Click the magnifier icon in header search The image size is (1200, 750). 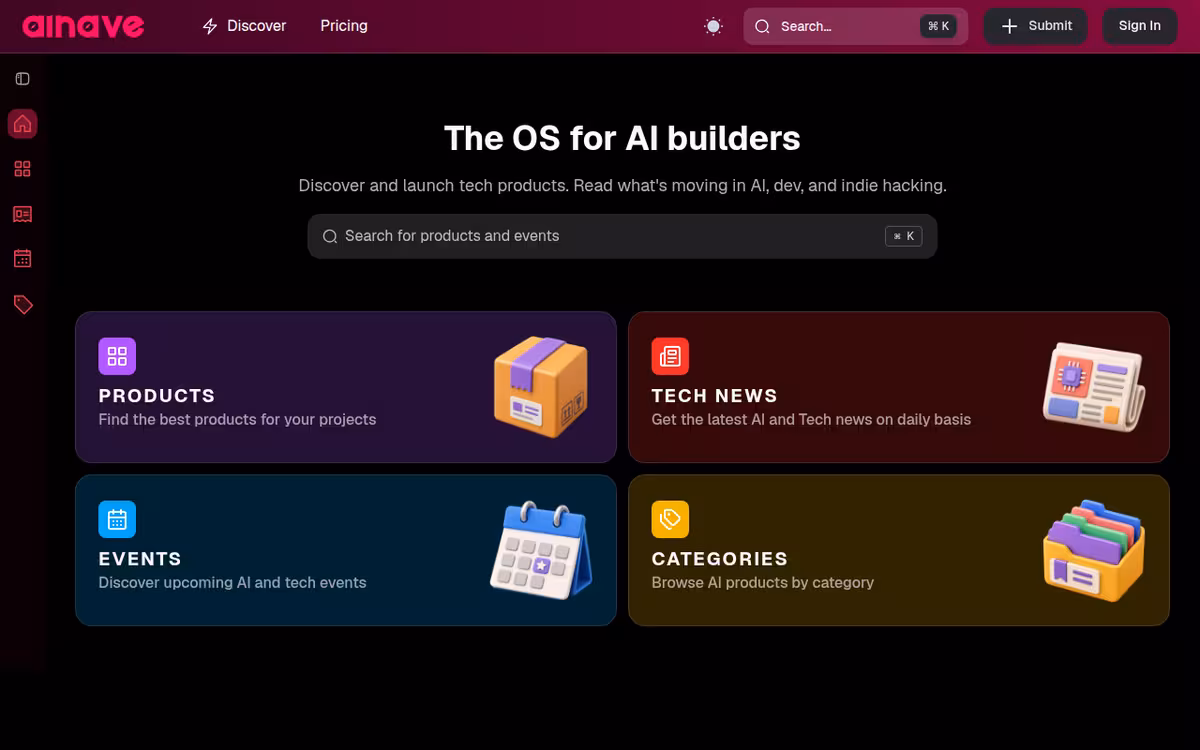(762, 26)
